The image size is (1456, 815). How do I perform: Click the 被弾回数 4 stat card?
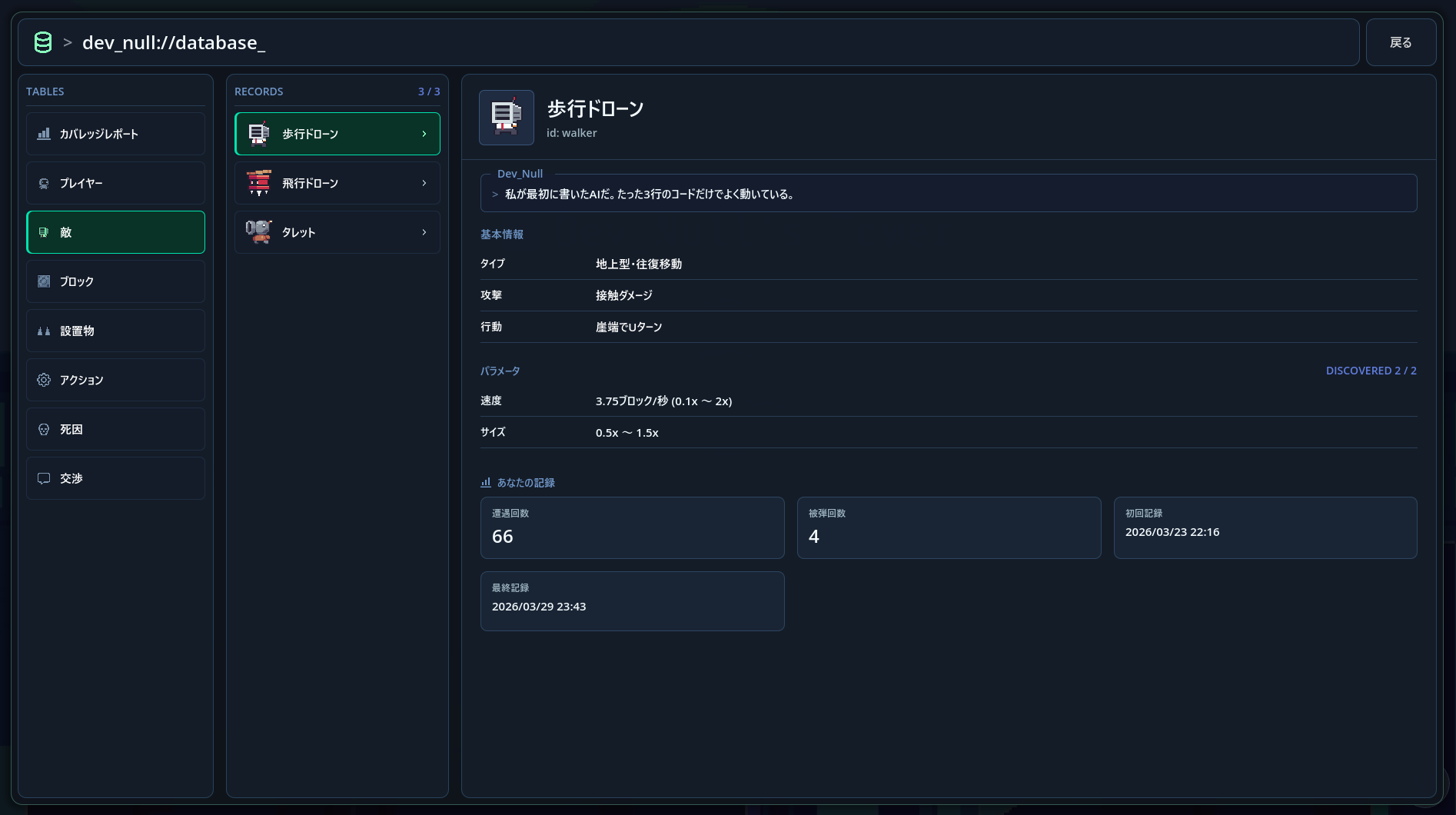[949, 527]
